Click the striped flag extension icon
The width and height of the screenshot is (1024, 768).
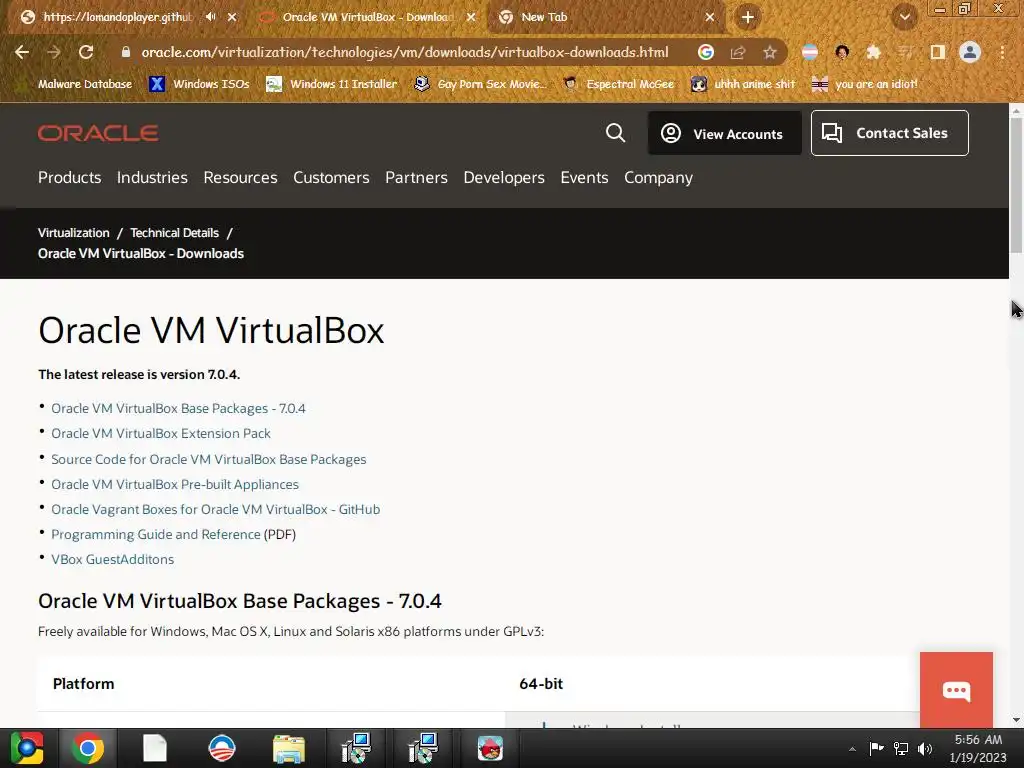click(810, 52)
